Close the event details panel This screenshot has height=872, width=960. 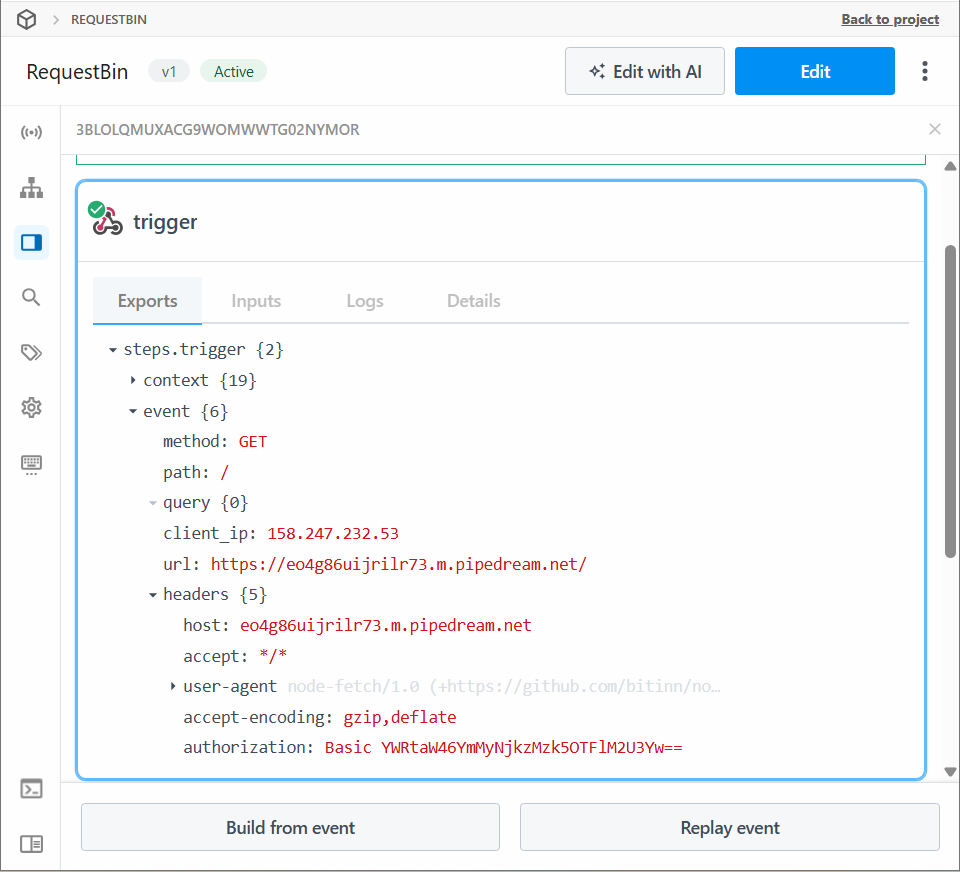pos(935,129)
